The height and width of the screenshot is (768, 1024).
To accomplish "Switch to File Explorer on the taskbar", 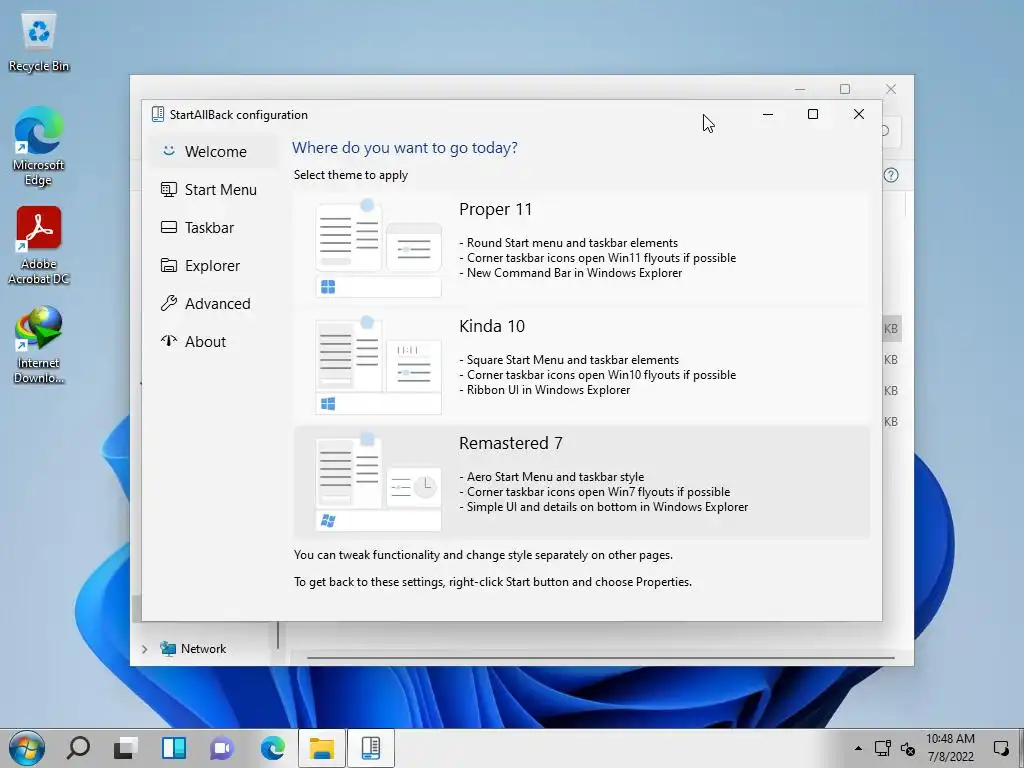I will (x=322, y=748).
